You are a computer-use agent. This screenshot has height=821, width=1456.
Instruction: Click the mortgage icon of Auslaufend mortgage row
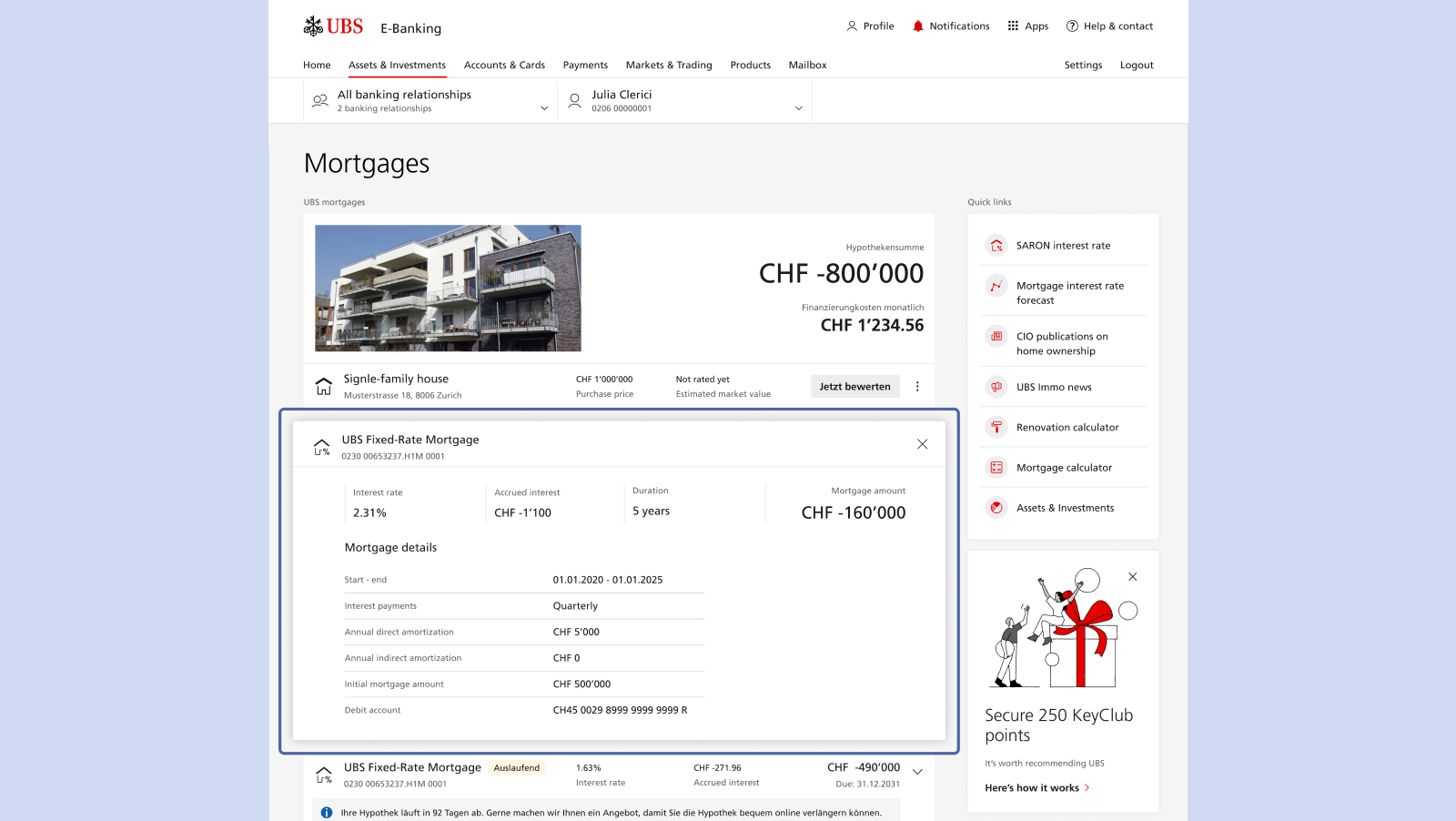click(324, 775)
